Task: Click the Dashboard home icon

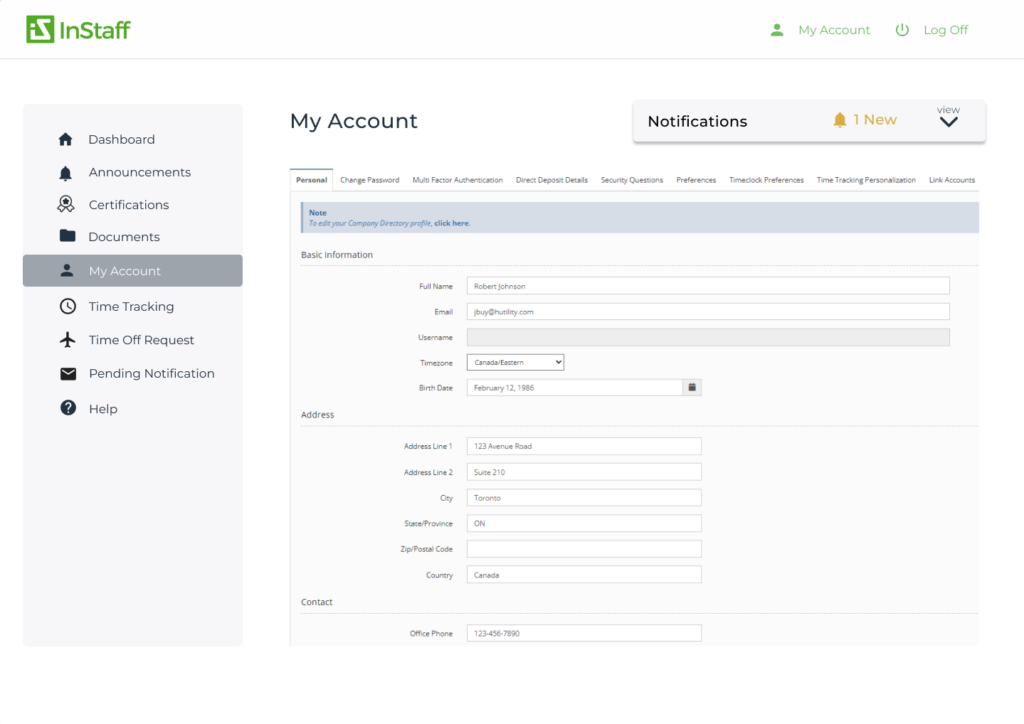Action: coord(65,139)
